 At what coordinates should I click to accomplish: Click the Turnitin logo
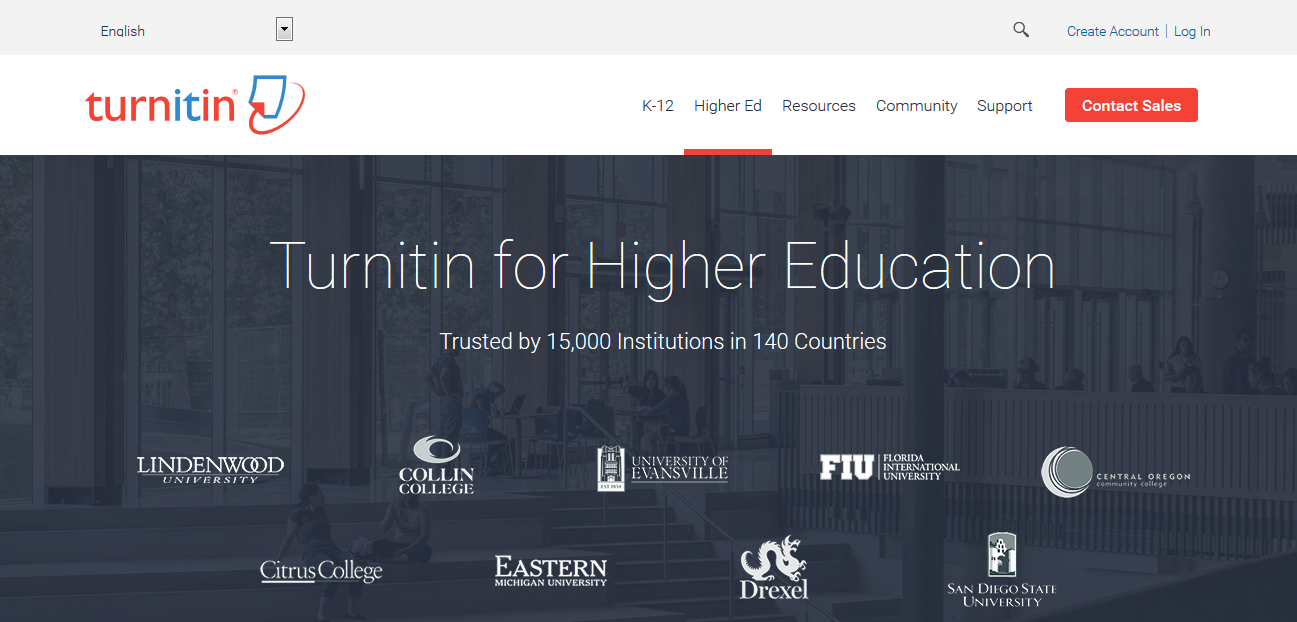pyautogui.click(x=195, y=104)
